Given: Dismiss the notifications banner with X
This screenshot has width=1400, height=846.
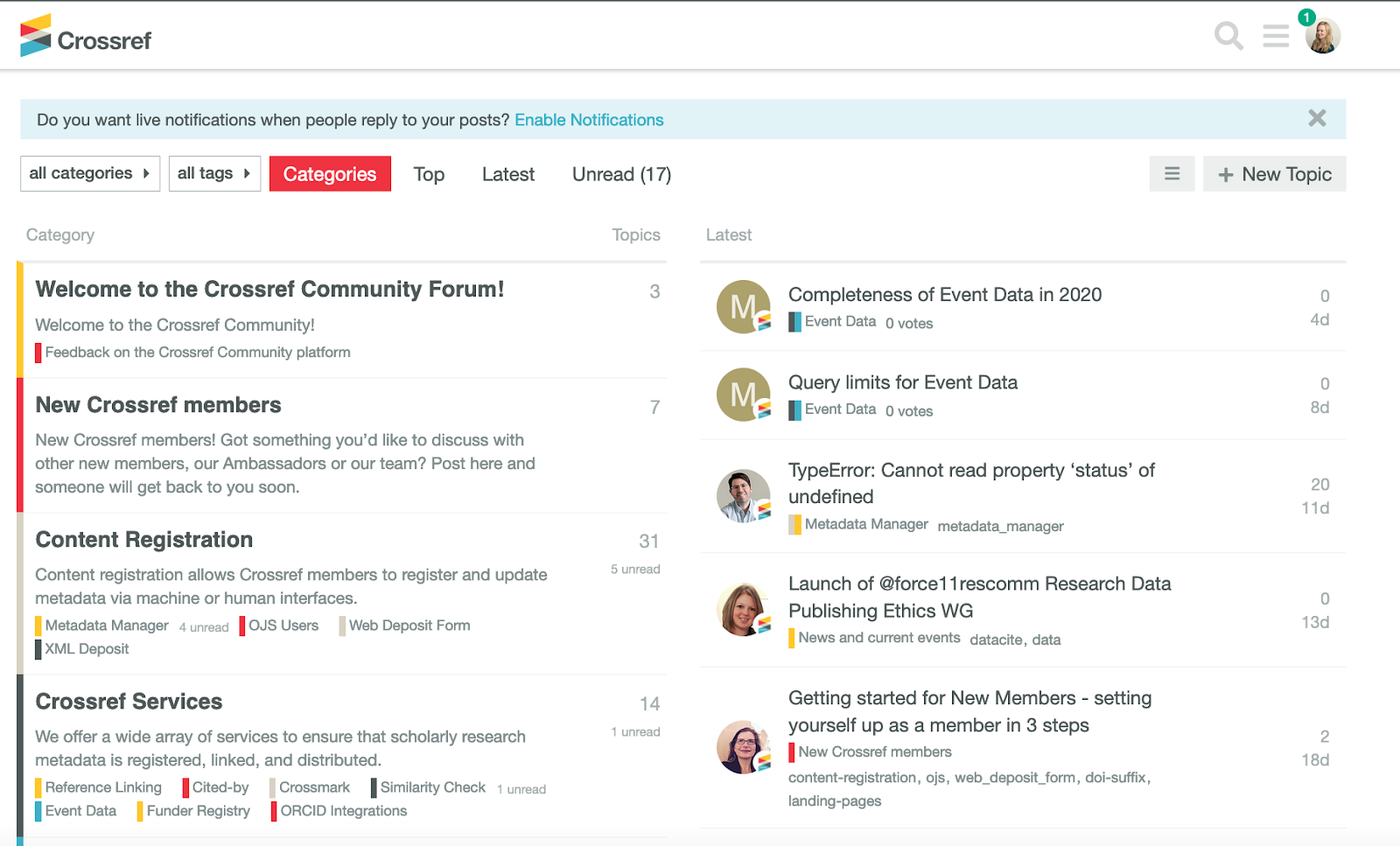Looking at the screenshot, I should [1317, 118].
